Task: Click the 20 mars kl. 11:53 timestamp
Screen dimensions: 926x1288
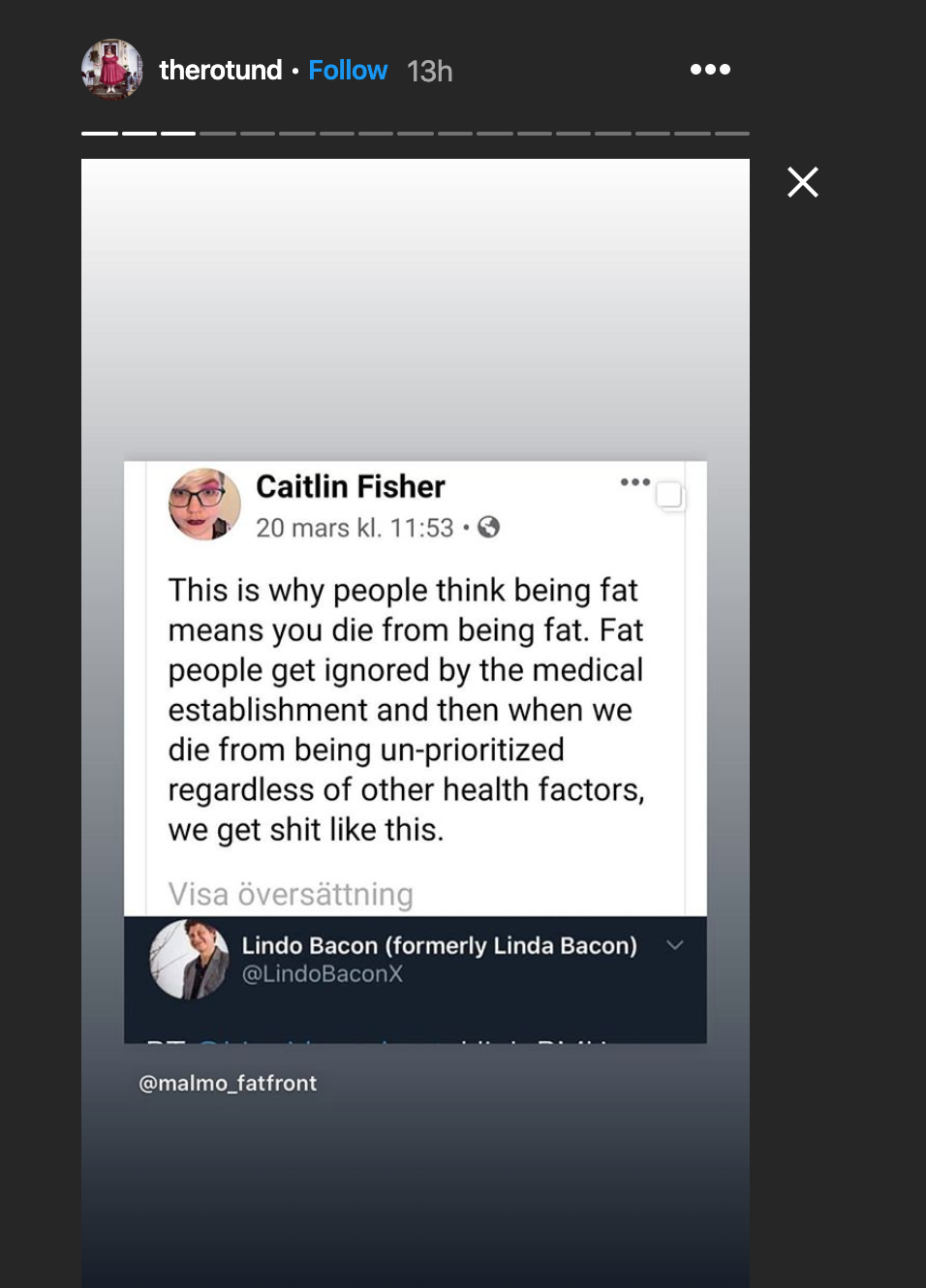Action: click(x=355, y=528)
